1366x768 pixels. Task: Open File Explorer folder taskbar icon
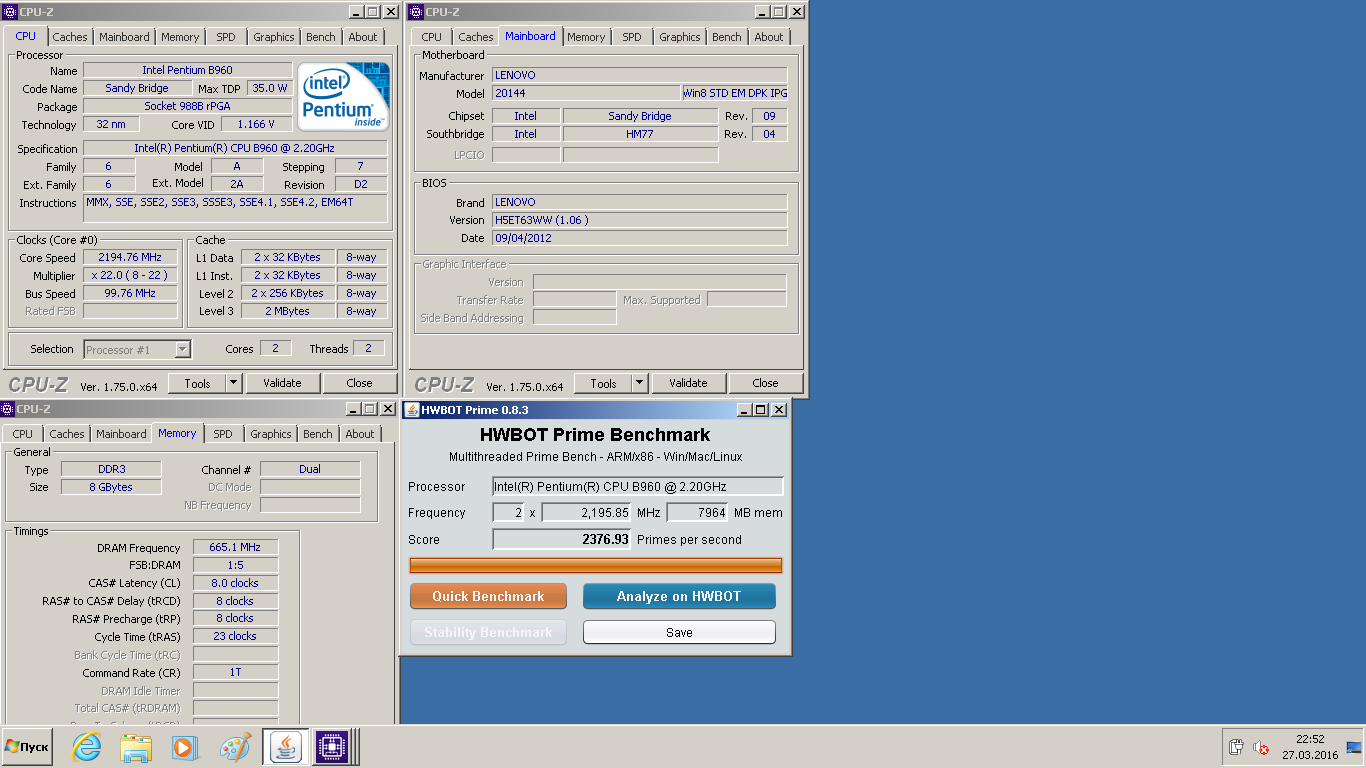(x=136, y=747)
